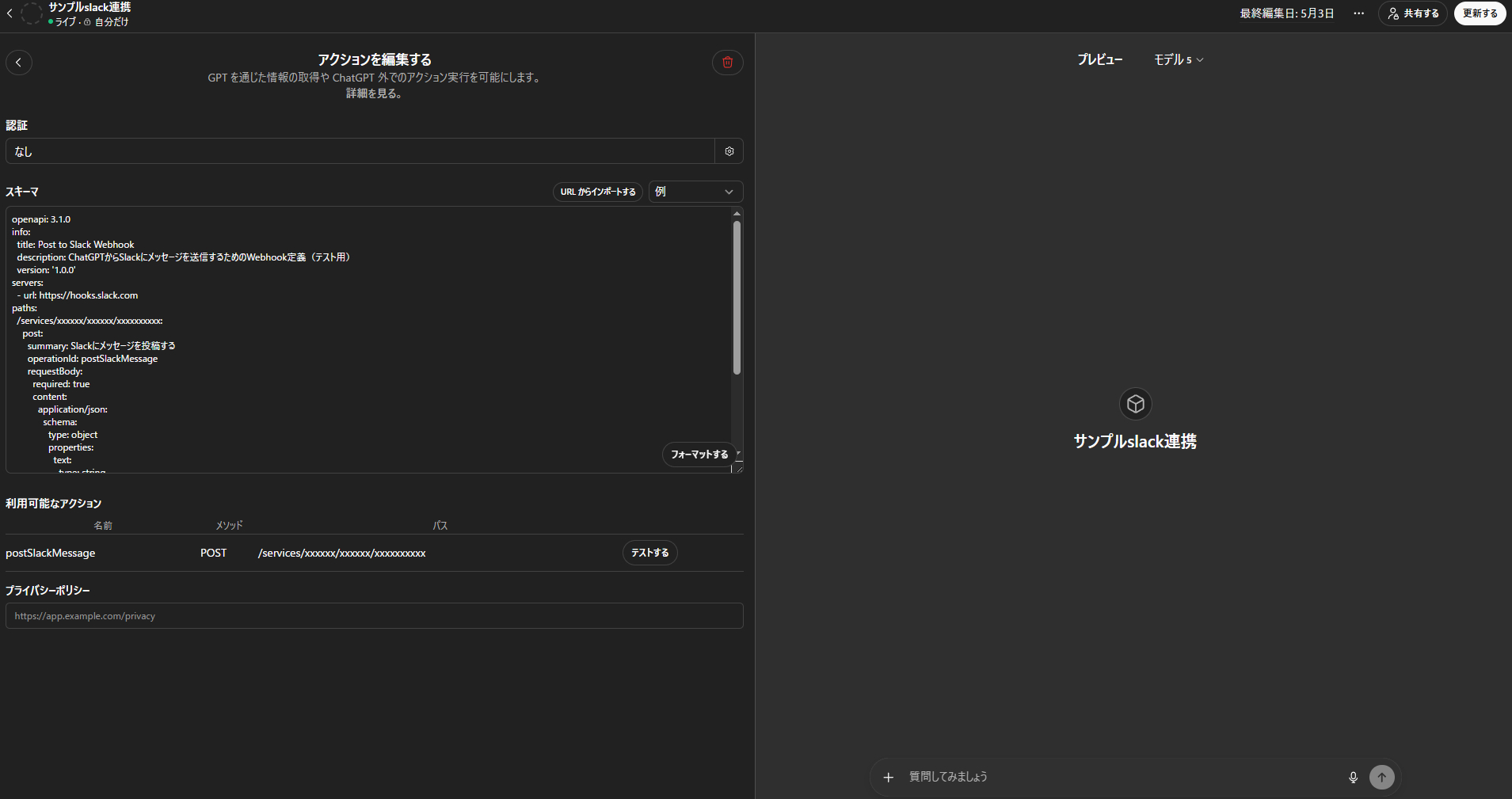Click the GPT avatar placeholder circle
The width and height of the screenshot is (1512, 799).
(x=32, y=13)
